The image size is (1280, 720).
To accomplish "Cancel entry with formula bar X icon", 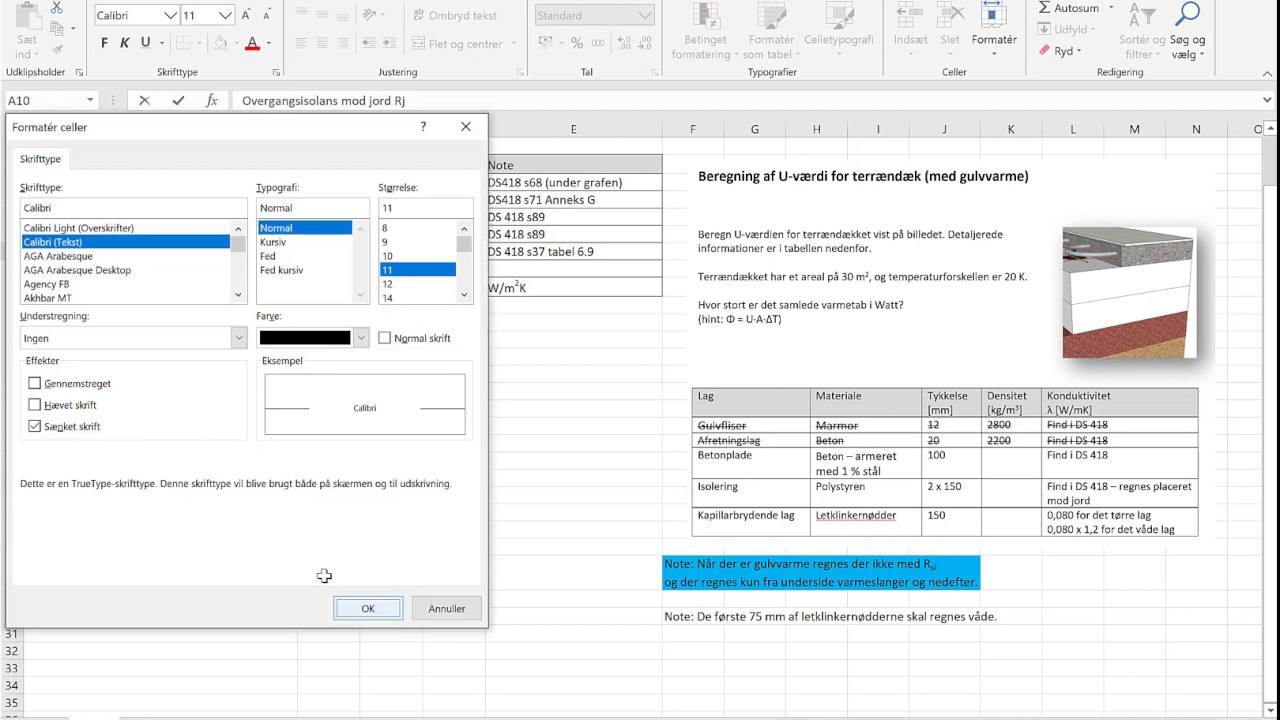I will 144,100.
